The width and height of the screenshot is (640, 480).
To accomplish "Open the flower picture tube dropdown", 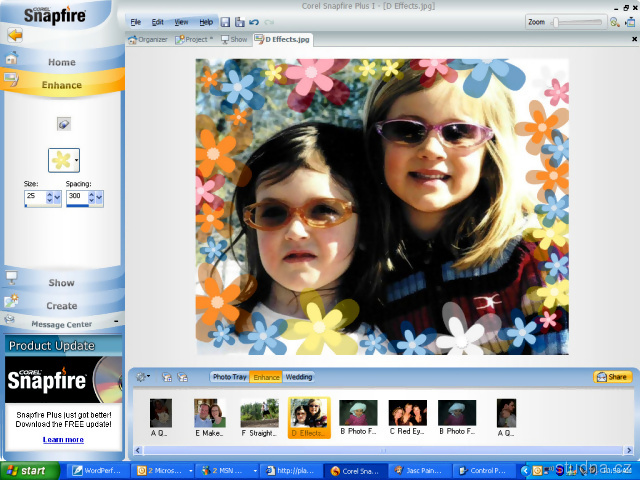I will (77, 160).
